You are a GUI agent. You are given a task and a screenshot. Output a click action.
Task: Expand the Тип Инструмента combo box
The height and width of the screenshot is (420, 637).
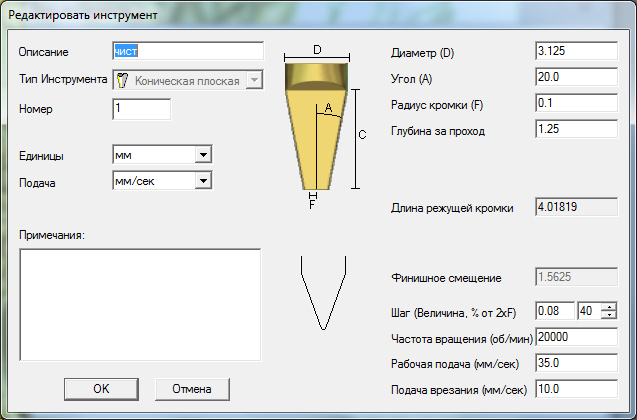(254, 81)
